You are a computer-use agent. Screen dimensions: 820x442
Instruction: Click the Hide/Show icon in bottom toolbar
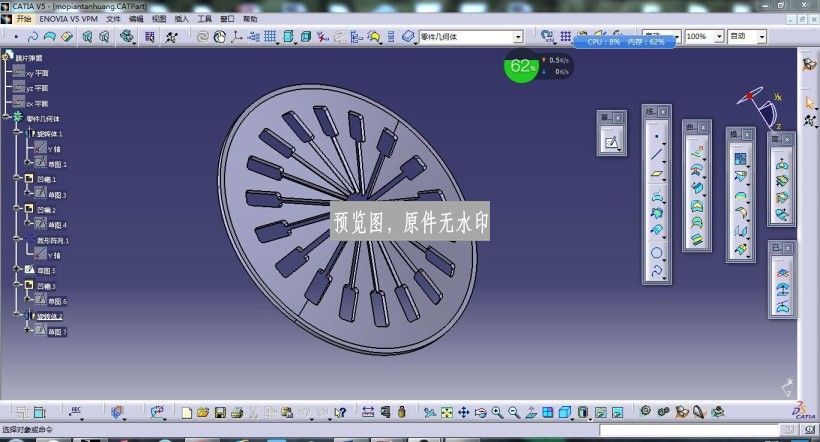(600, 413)
